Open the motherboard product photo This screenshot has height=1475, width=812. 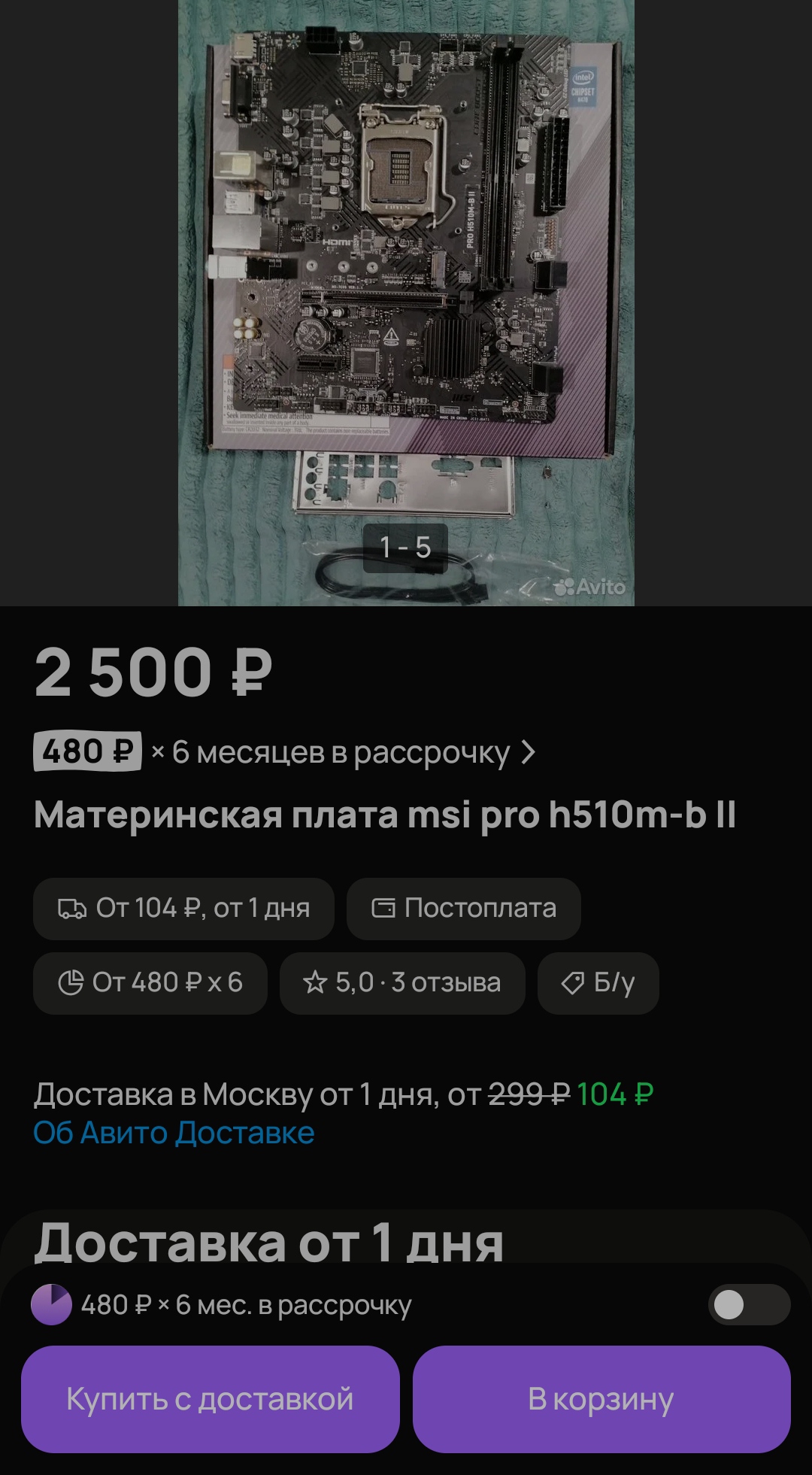[x=406, y=301]
